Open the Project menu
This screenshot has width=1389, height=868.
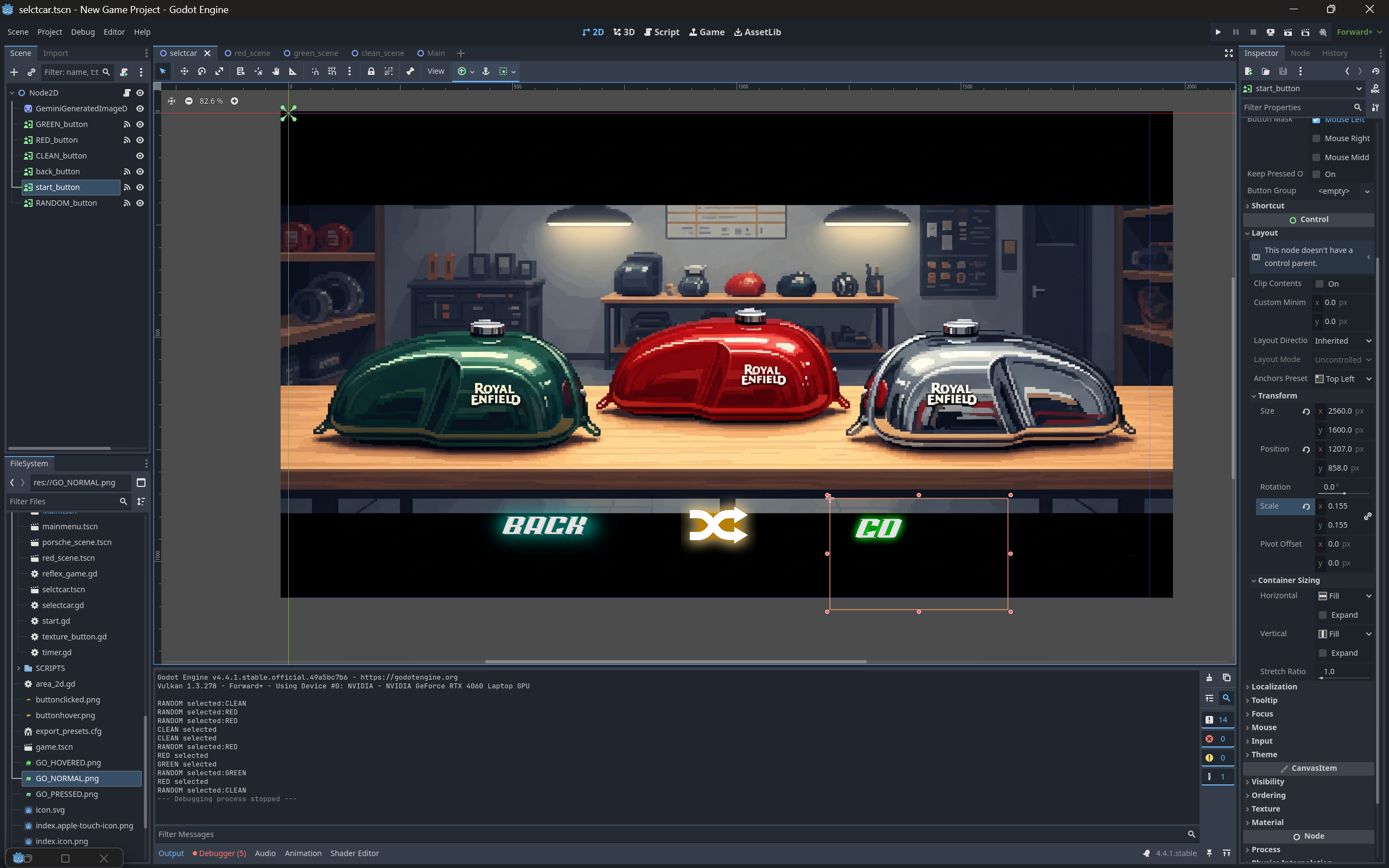(49, 32)
